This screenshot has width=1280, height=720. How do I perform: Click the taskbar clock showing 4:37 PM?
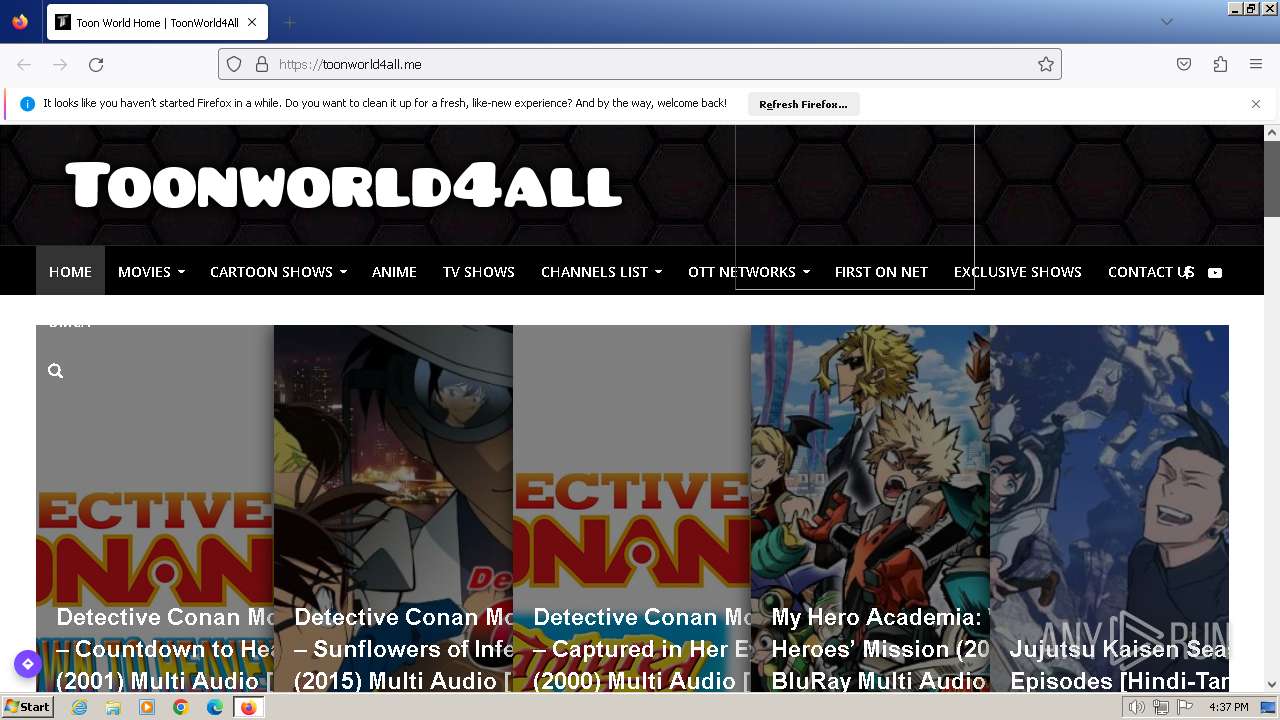point(1228,707)
